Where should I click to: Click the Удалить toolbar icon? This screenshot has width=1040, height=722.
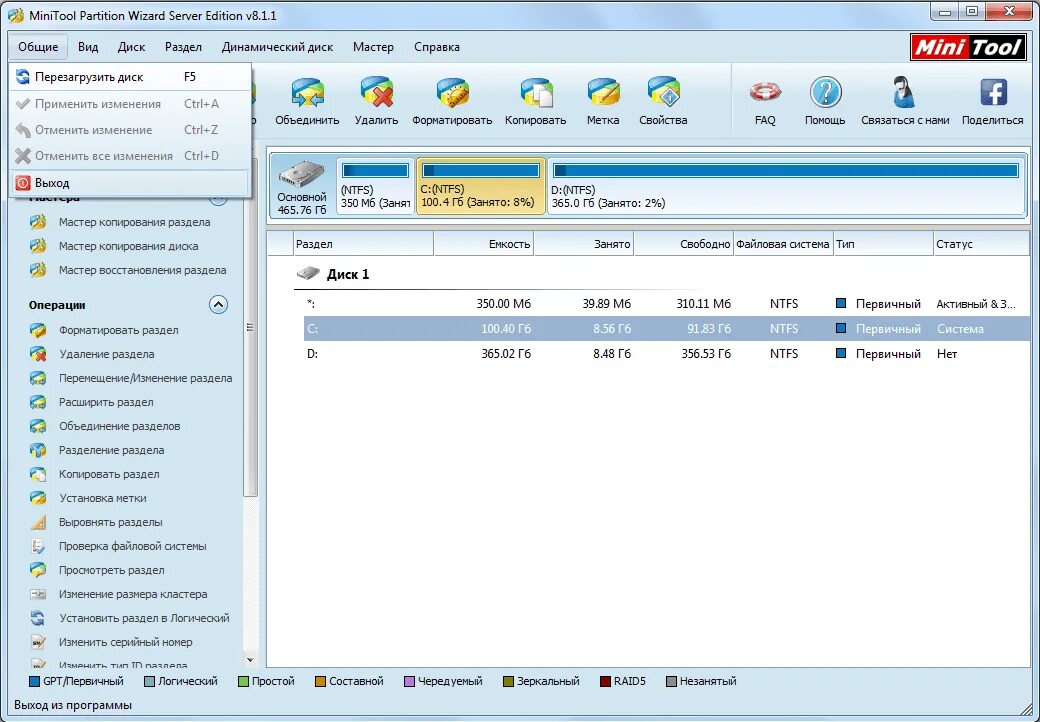tap(376, 93)
